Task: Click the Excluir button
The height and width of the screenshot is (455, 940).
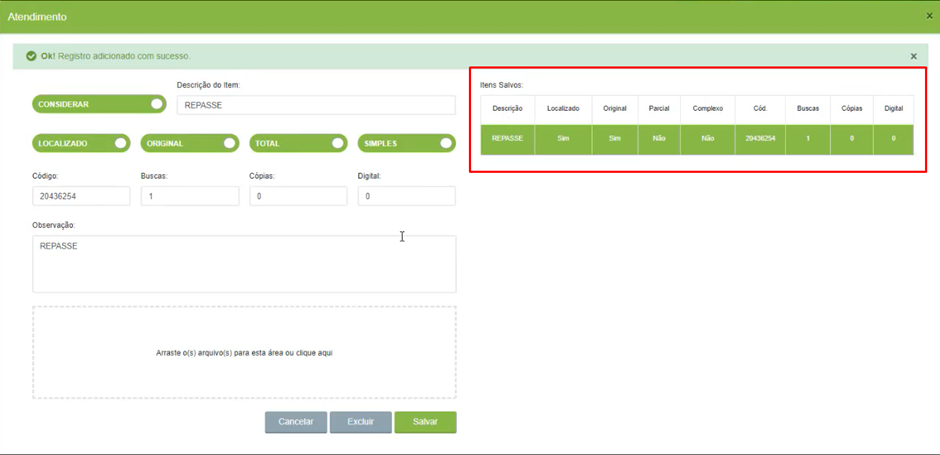Action: coord(360,422)
